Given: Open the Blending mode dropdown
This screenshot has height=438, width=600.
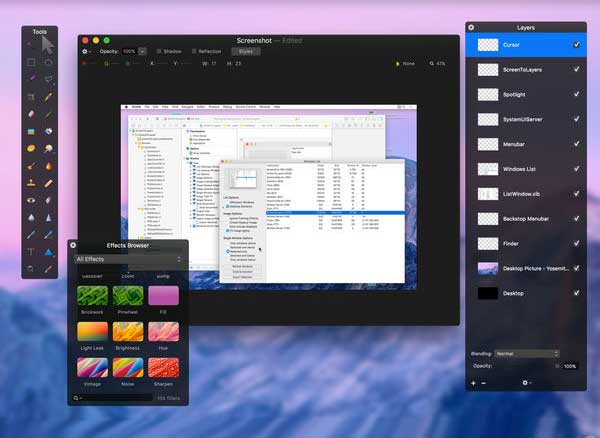Looking at the screenshot, I should pos(527,354).
